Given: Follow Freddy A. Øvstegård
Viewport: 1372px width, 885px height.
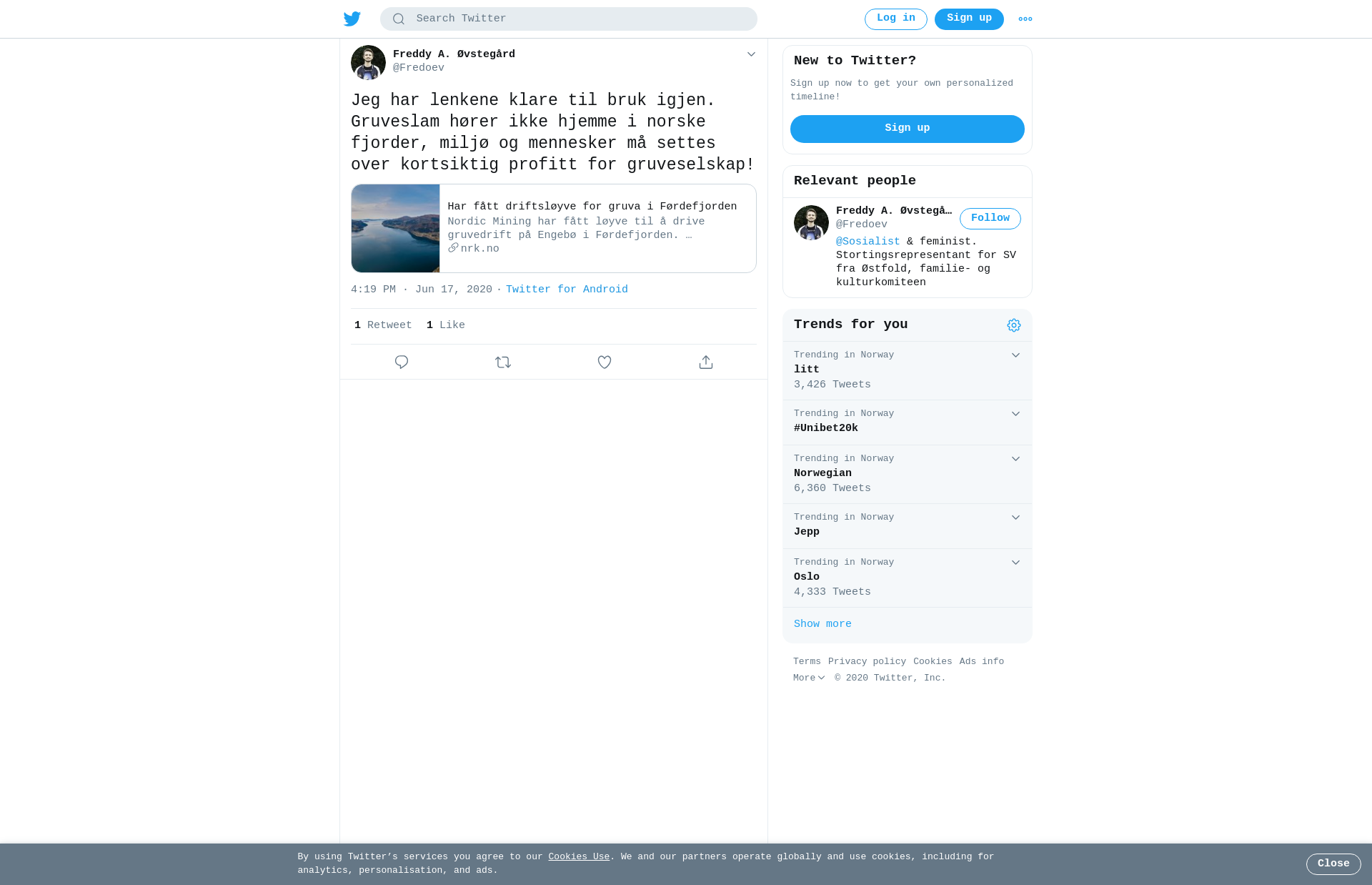Looking at the screenshot, I should [x=990, y=219].
